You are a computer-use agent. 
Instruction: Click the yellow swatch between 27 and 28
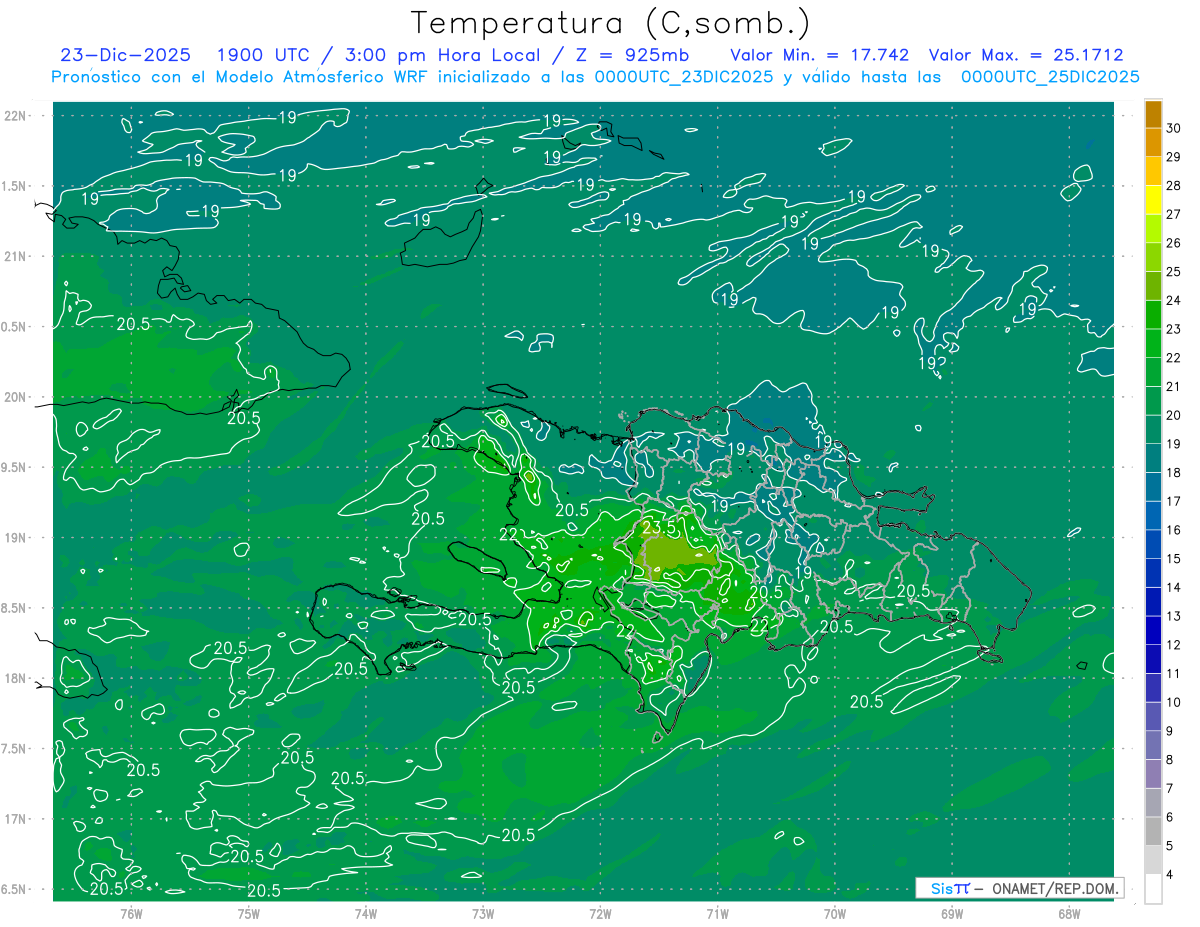1154,199
